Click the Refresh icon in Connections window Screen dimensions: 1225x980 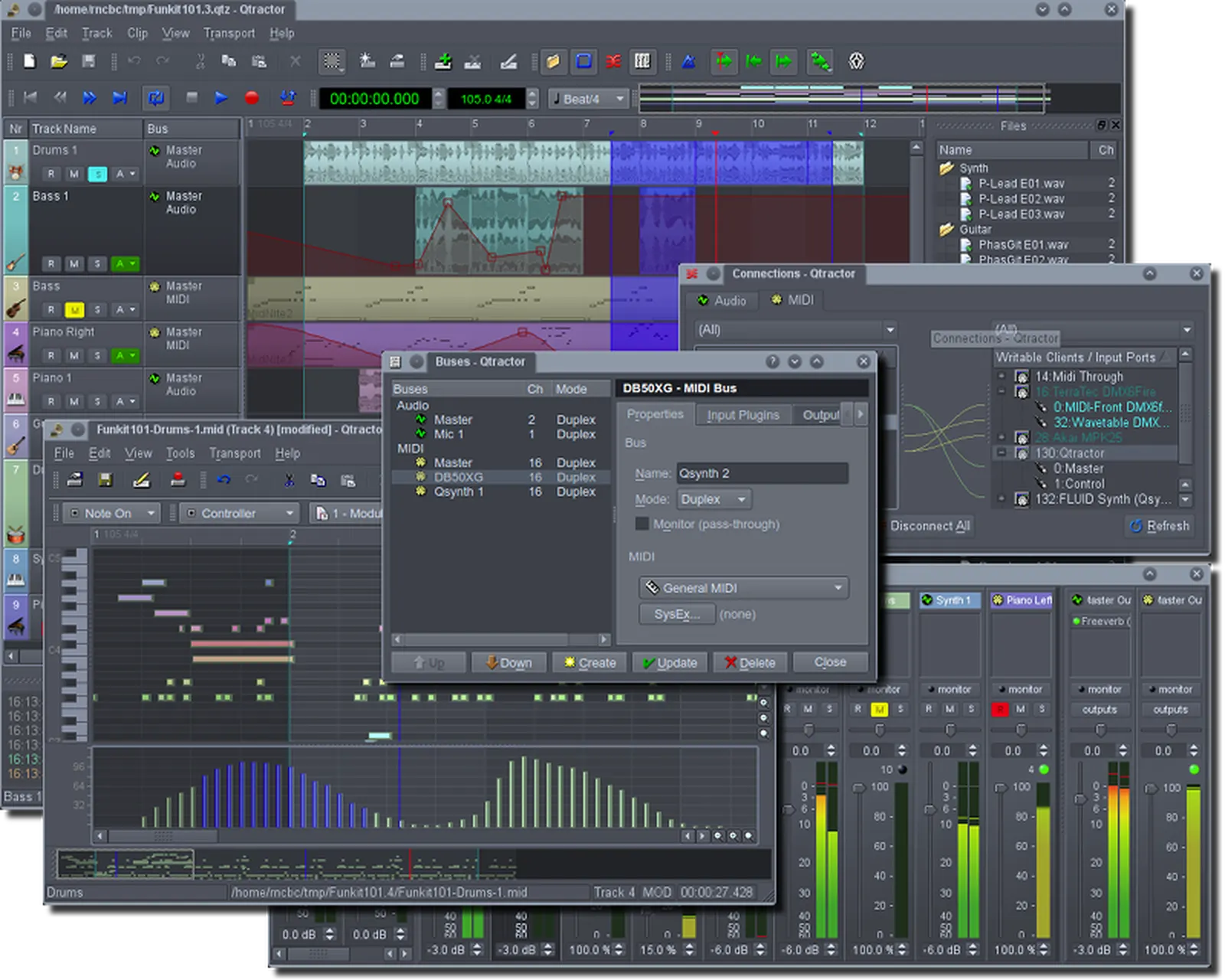(x=1136, y=526)
